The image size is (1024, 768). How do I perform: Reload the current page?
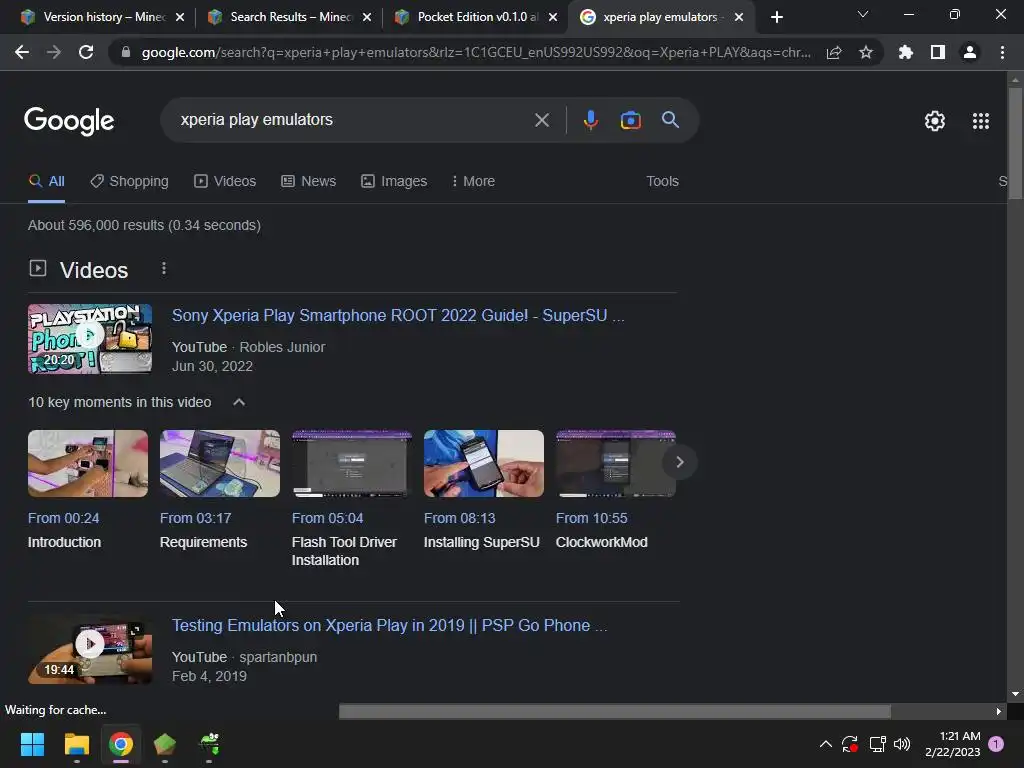click(x=86, y=52)
